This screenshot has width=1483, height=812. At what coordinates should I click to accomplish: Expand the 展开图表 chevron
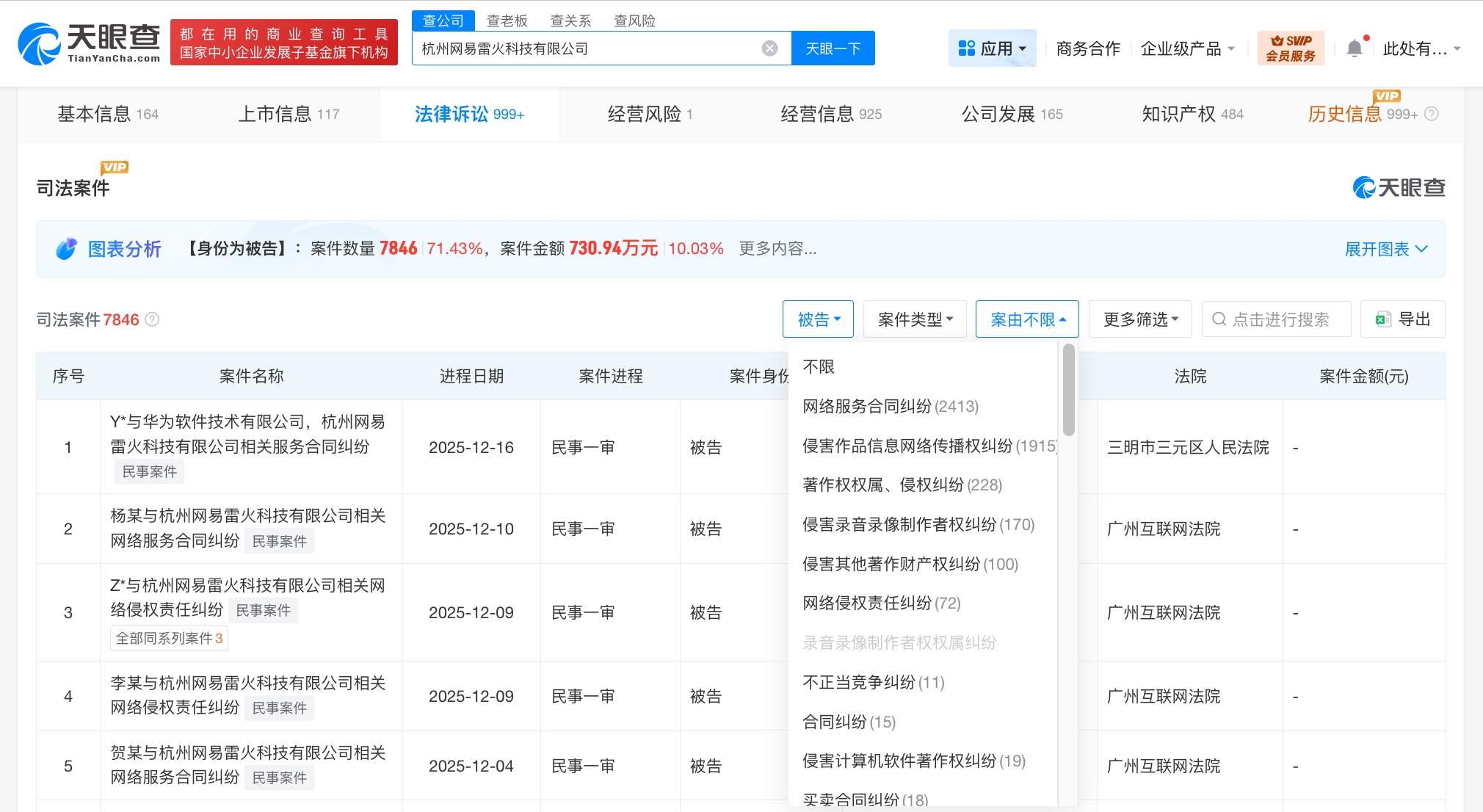pos(1421,249)
